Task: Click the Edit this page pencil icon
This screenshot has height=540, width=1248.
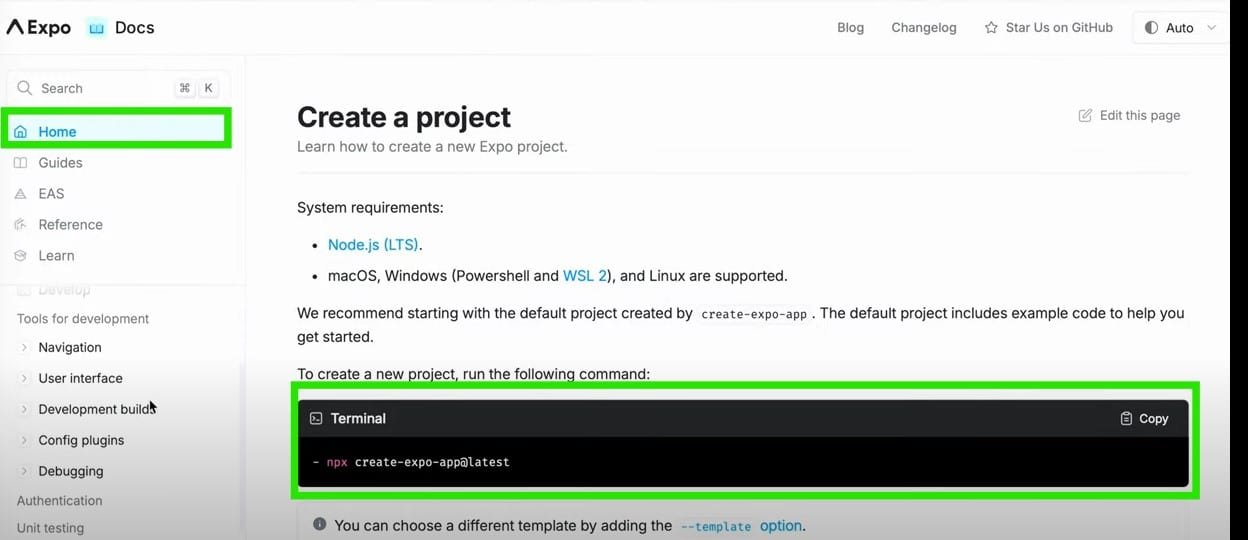Action: point(1085,116)
